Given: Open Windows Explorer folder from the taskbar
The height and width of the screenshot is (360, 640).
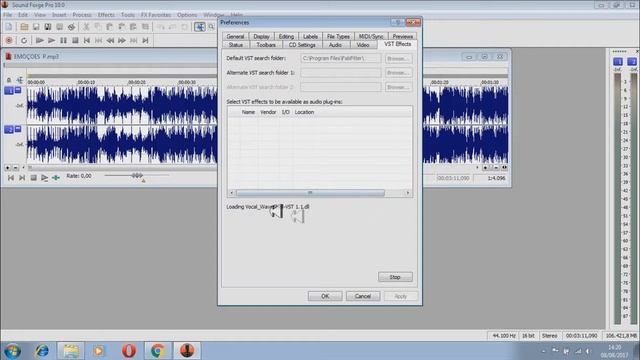Looking at the screenshot, I should click(x=71, y=351).
